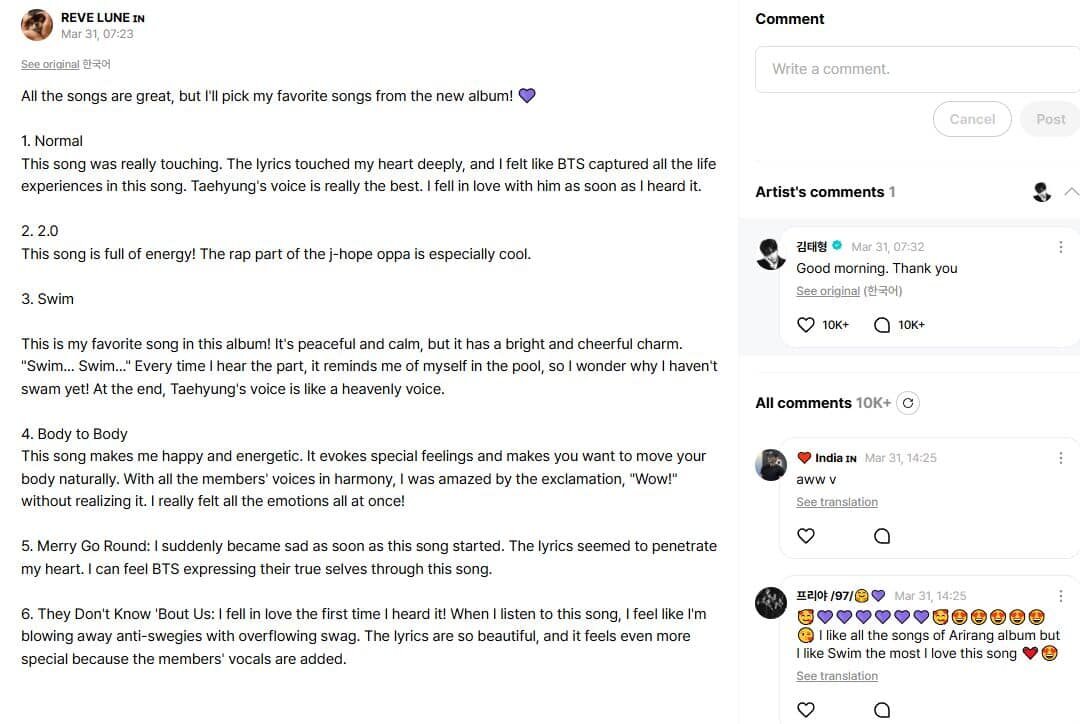Screen dimensions: 1080x724
Task: Refresh all comments with the reload icon
Action: [x=908, y=403]
